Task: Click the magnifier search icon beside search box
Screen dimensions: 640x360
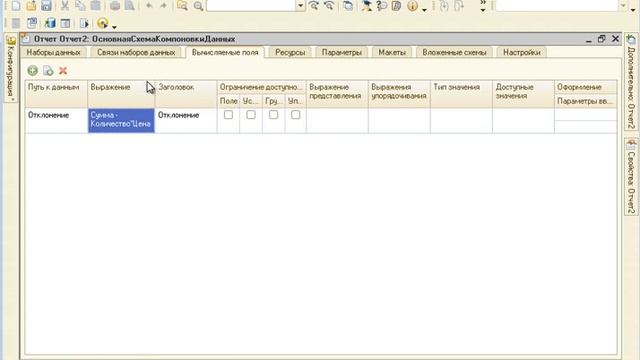Action: tap(198, 5)
